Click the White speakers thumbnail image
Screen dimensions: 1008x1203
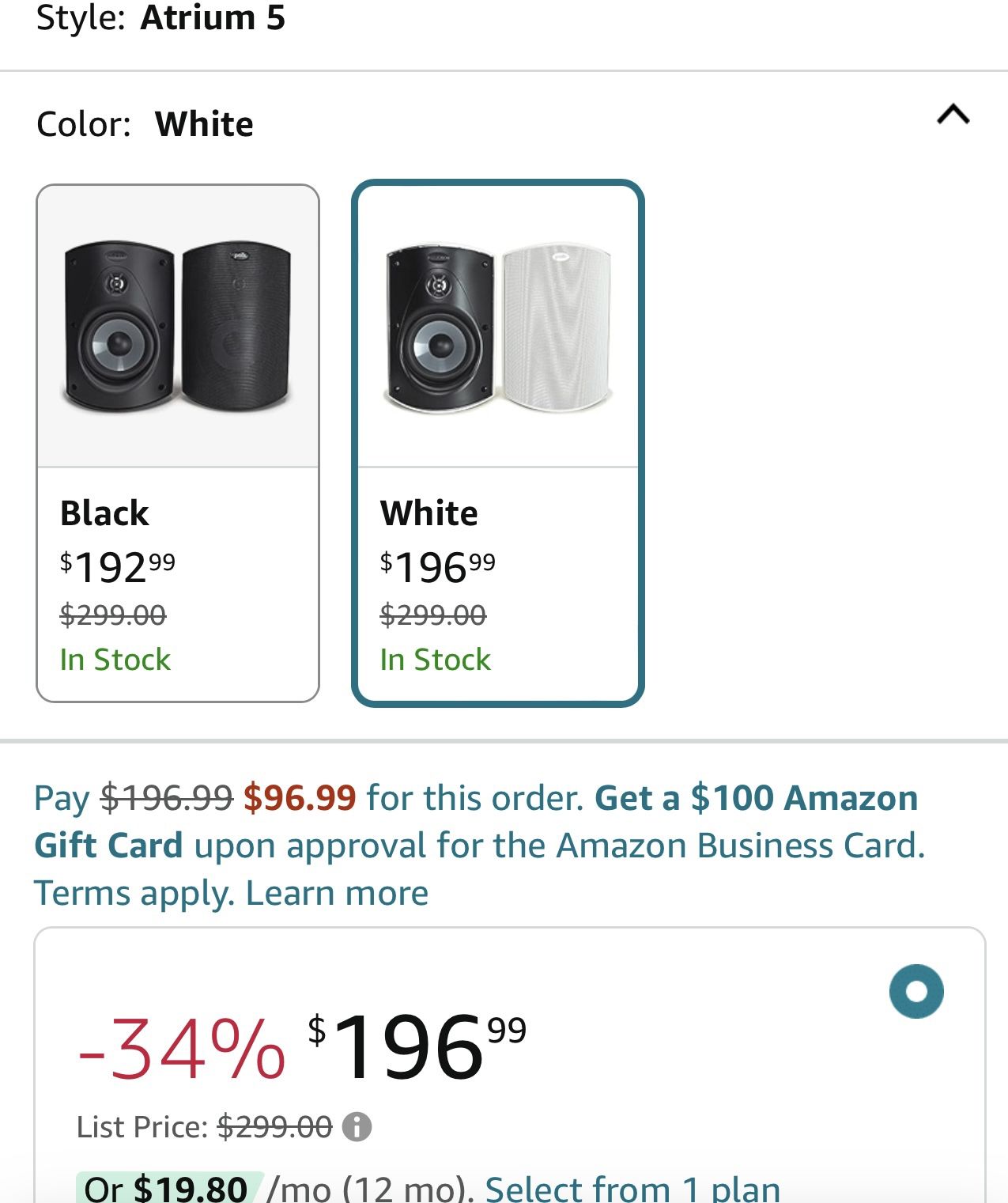click(498, 327)
